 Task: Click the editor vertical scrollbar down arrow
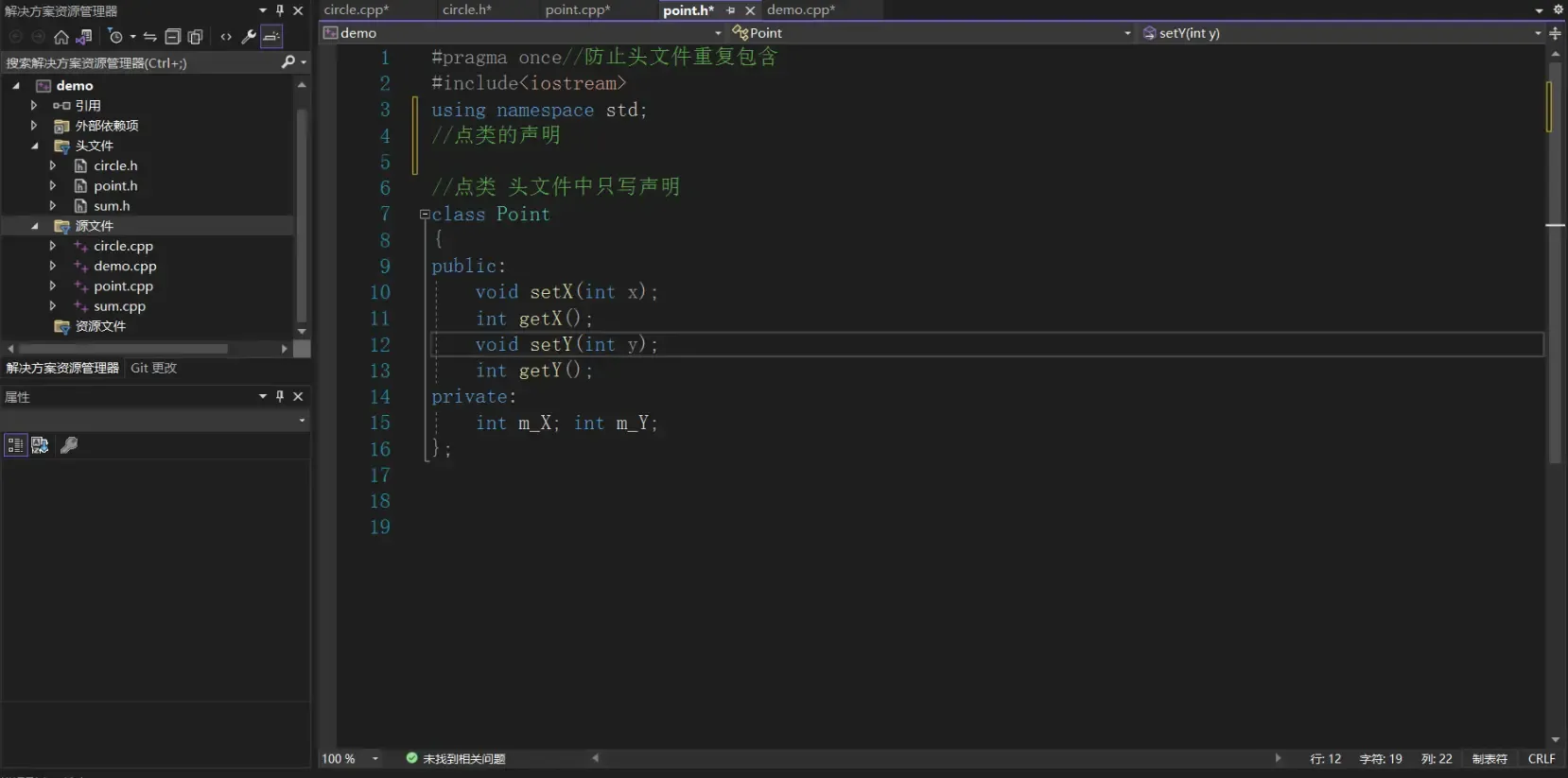pyautogui.click(x=1556, y=740)
